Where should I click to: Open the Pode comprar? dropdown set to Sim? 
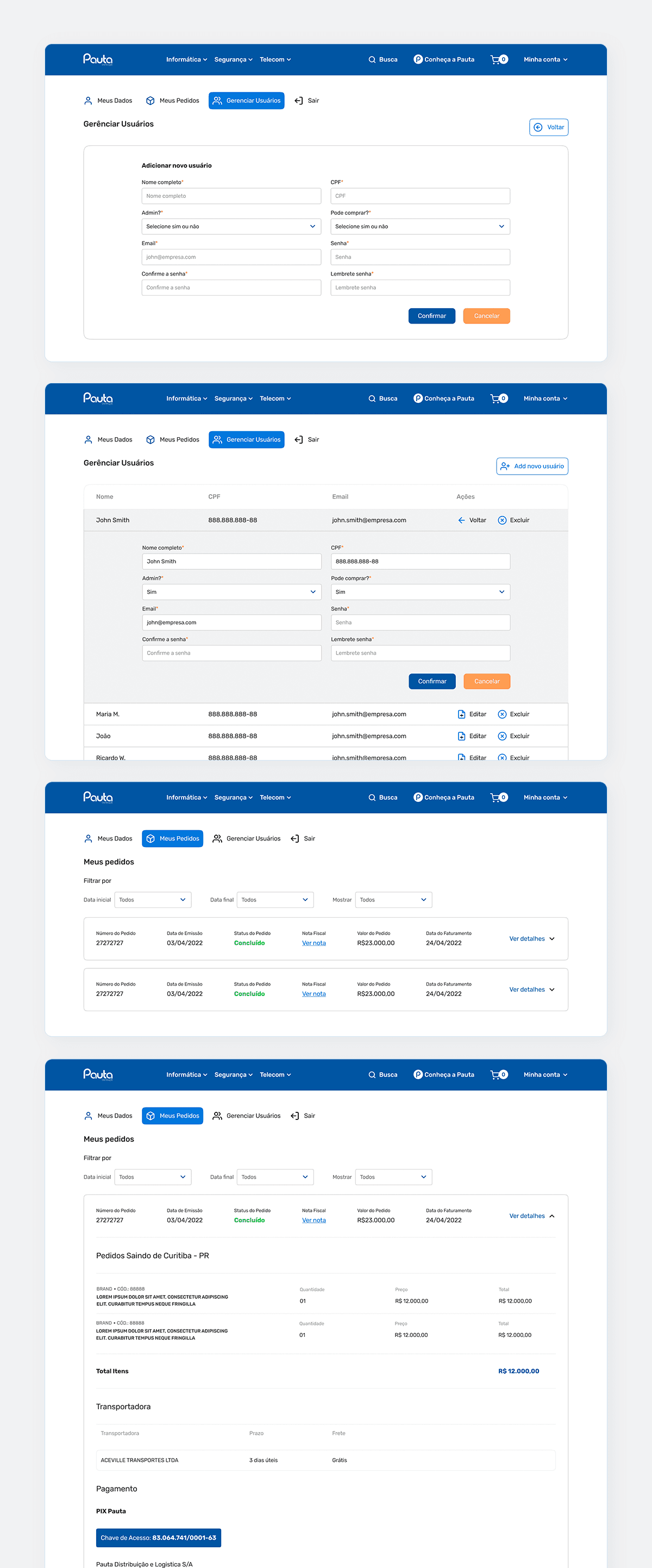click(419, 592)
